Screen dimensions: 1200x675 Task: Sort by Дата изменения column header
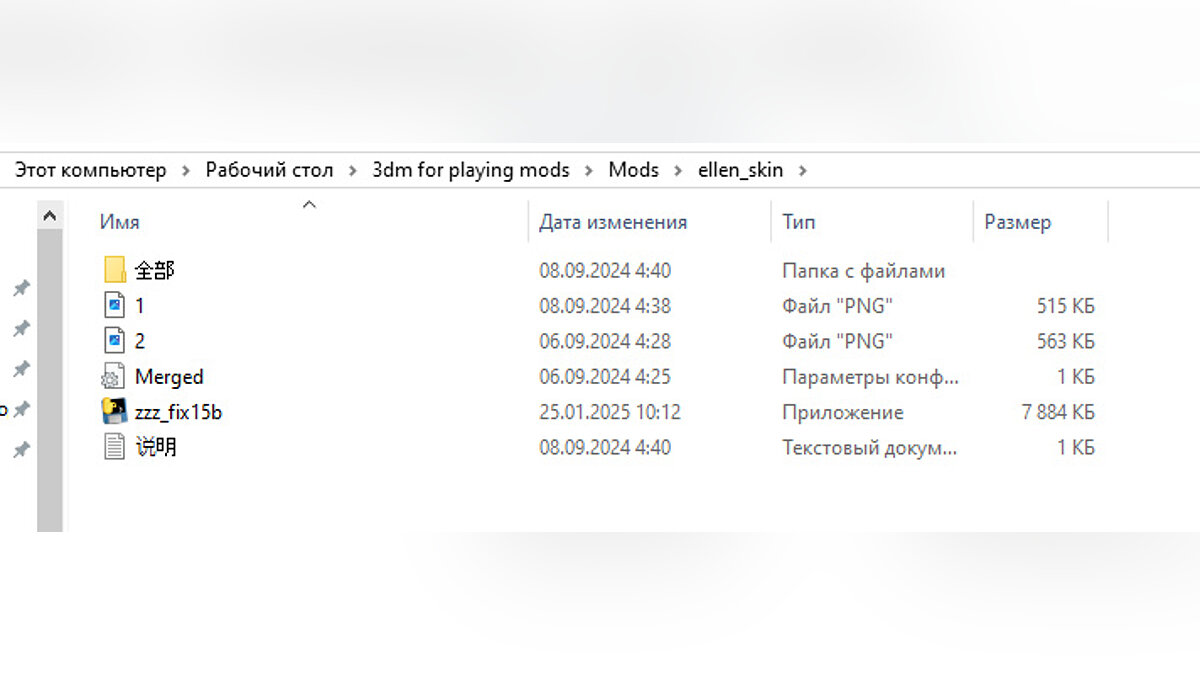(x=612, y=222)
